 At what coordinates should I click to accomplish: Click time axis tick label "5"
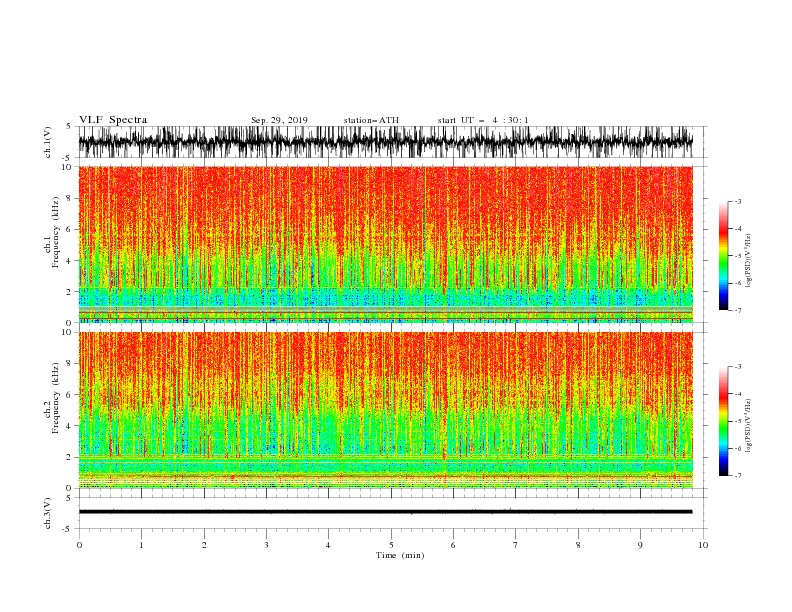tap(391, 545)
